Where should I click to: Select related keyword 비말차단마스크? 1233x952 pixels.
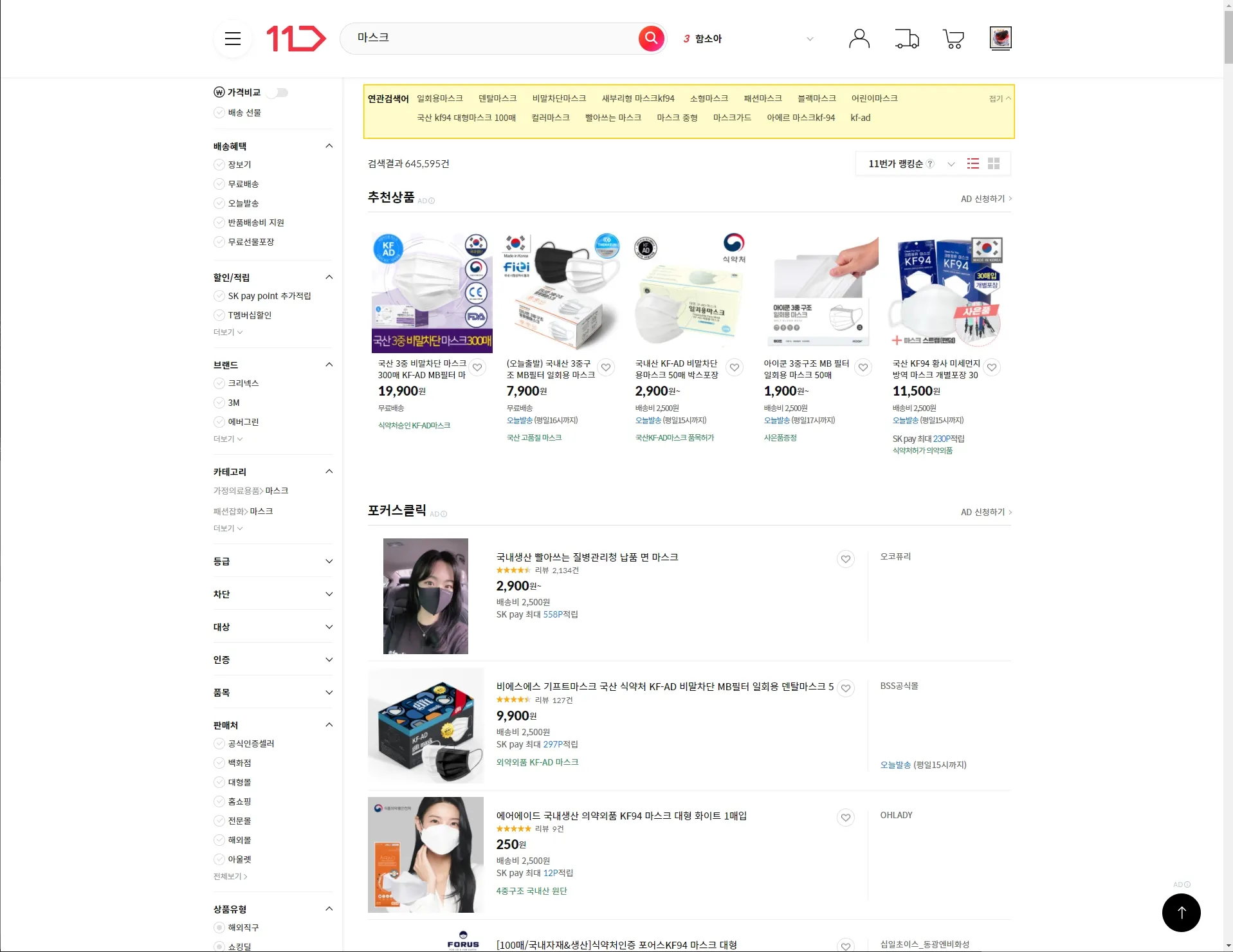(560, 98)
